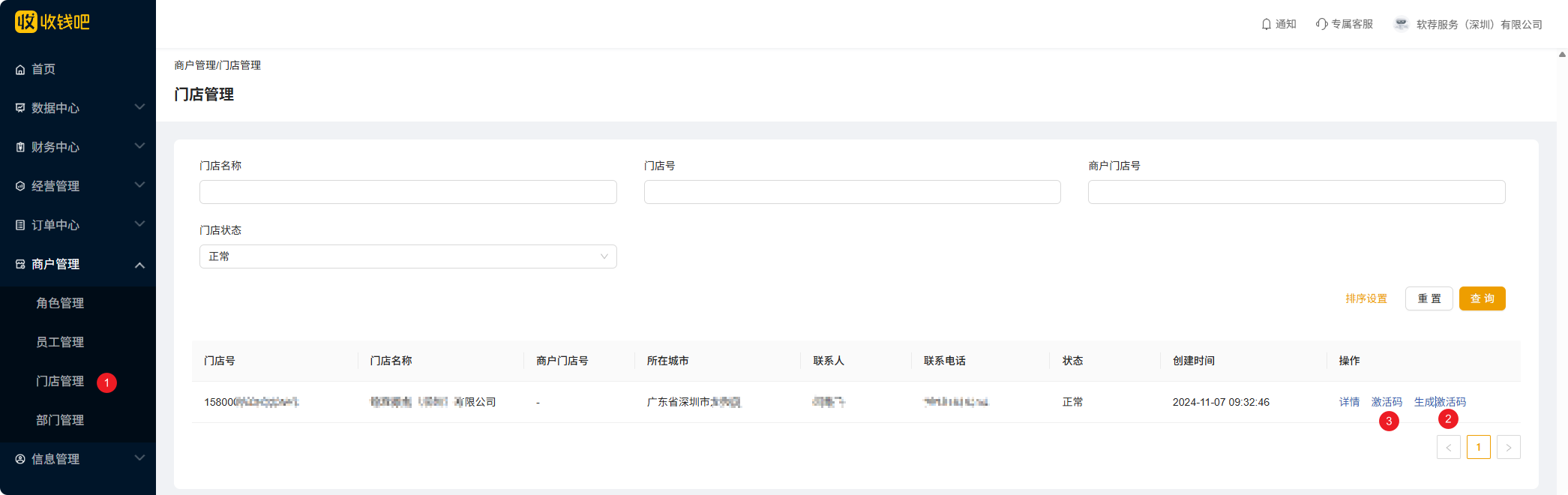
Task: Click the 联系电话 column header
Action: (x=945, y=361)
